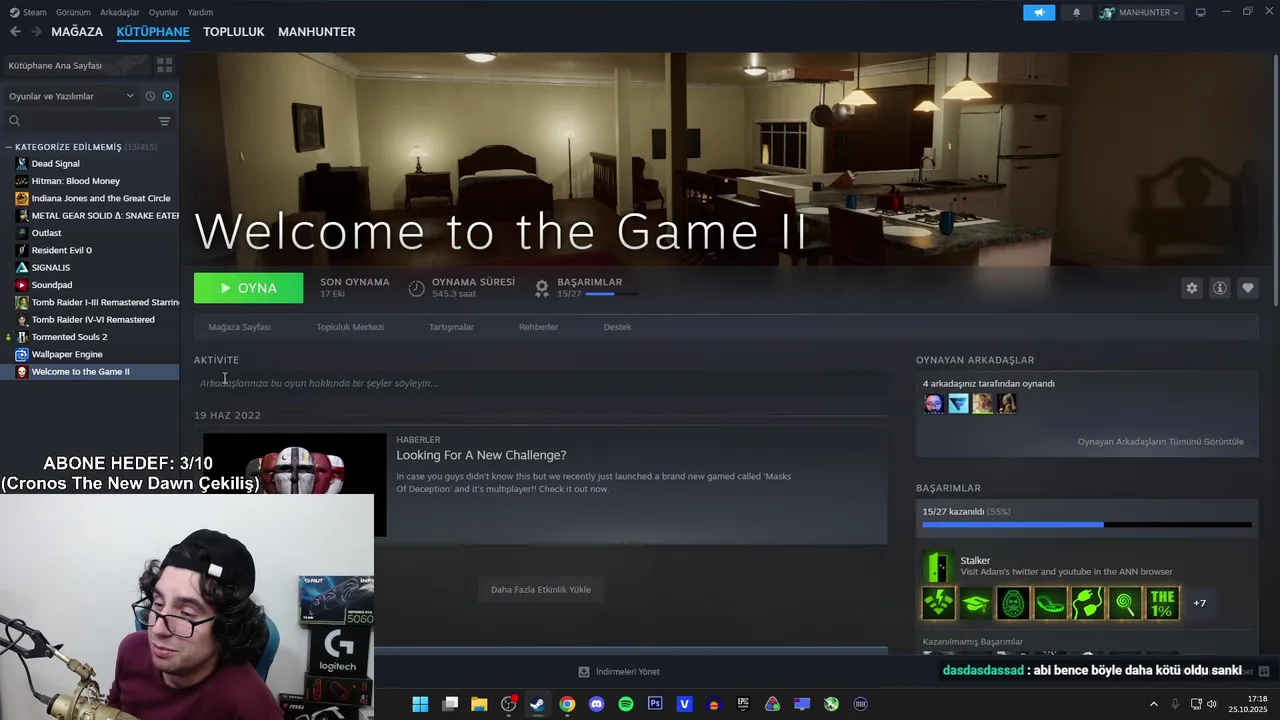View the doll face achievement icon
This screenshot has width=1280, height=720.
tap(1013, 603)
